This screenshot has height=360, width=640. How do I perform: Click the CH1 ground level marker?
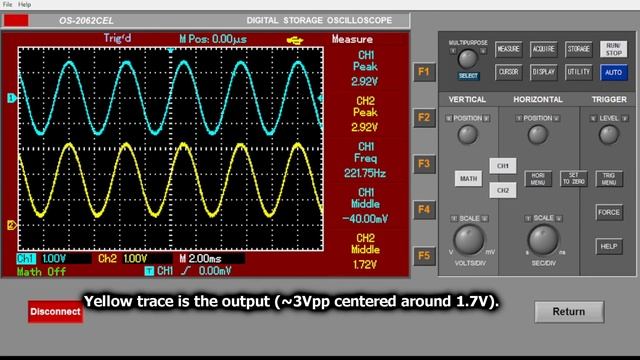pyautogui.click(x=11, y=98)
